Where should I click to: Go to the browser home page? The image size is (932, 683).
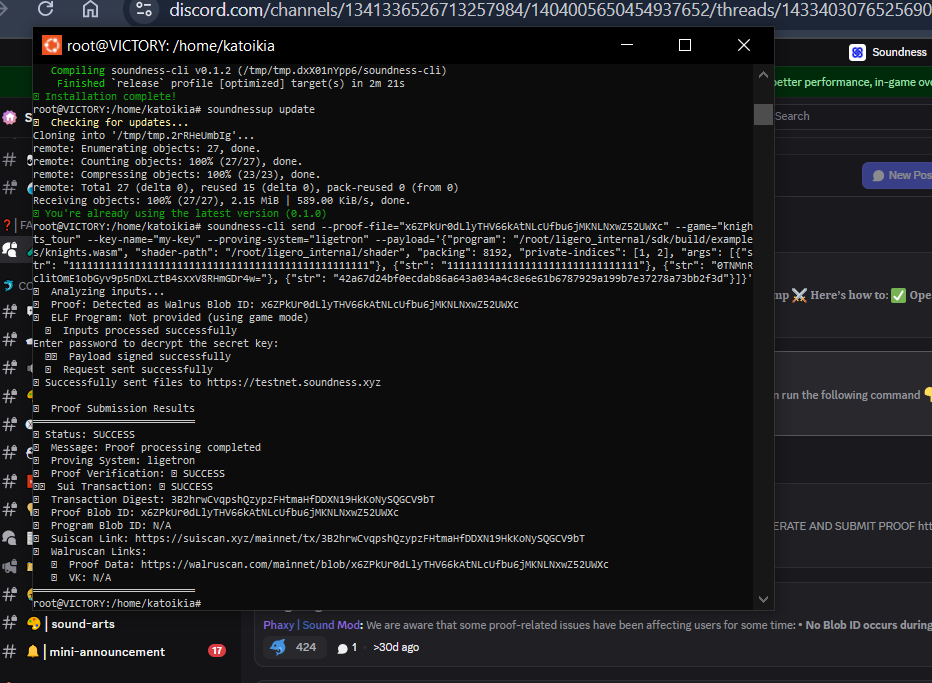click(x=90, y=9)
